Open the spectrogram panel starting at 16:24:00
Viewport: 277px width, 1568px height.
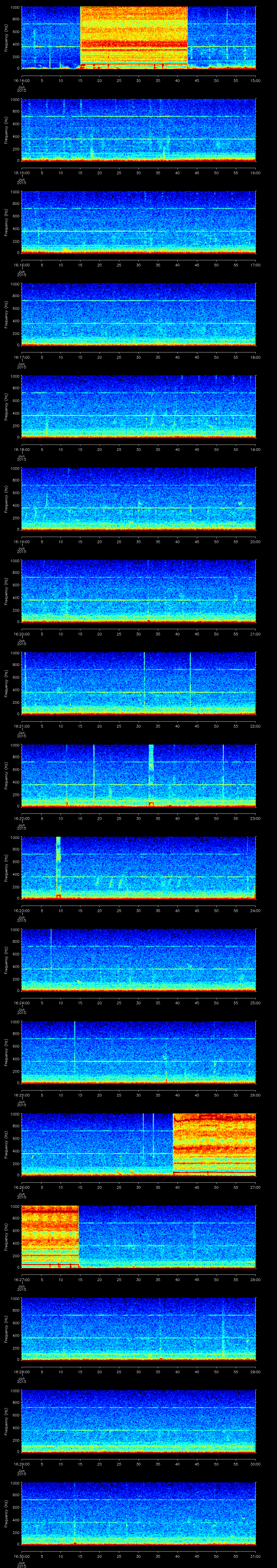tap(139, 959)
